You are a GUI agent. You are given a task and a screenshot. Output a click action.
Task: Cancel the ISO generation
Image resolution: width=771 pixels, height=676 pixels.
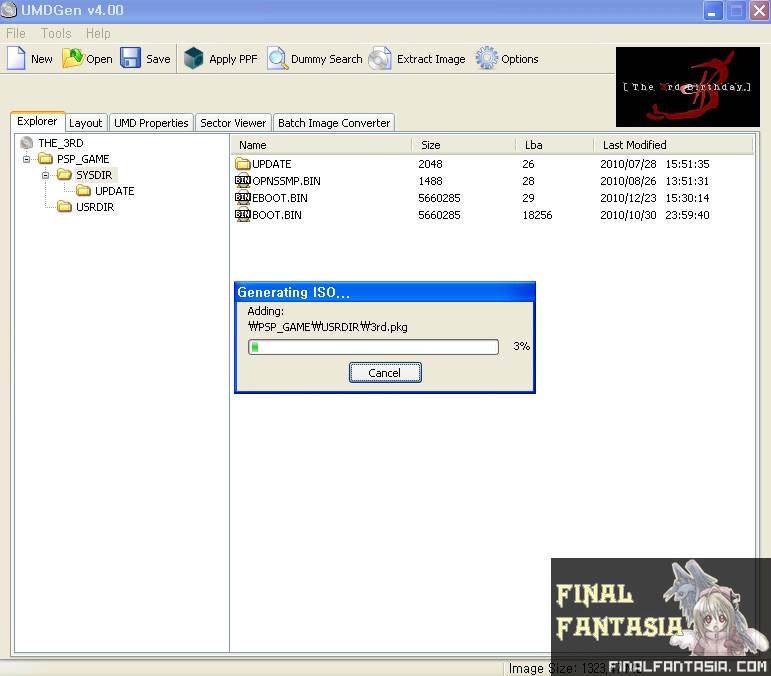point(385,373)
